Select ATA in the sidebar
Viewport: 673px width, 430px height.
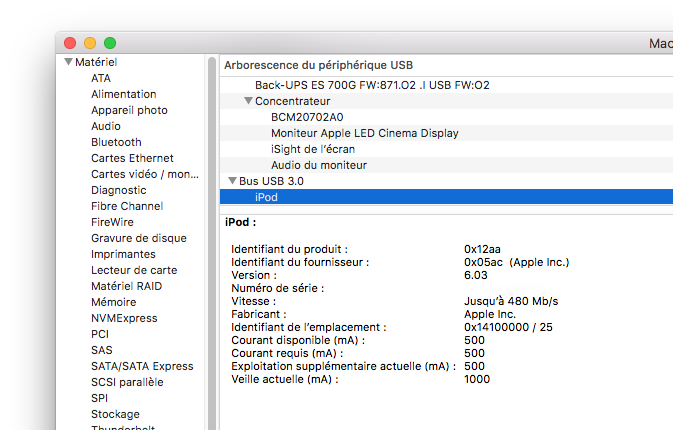(101, 78)
